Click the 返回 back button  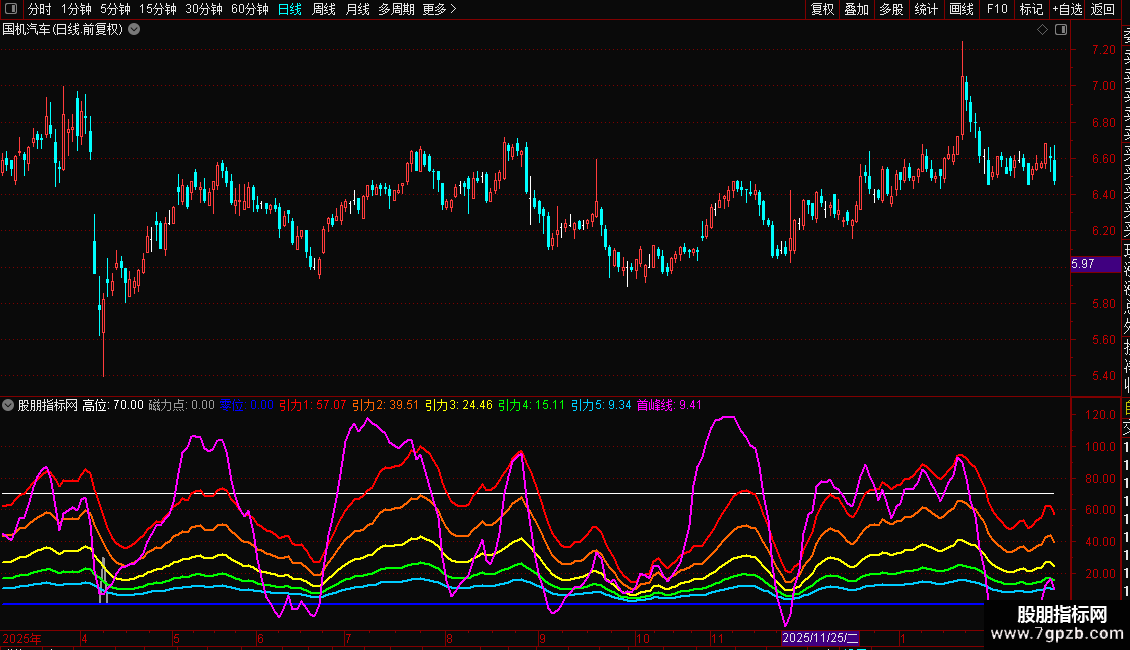pos(1103,10)
